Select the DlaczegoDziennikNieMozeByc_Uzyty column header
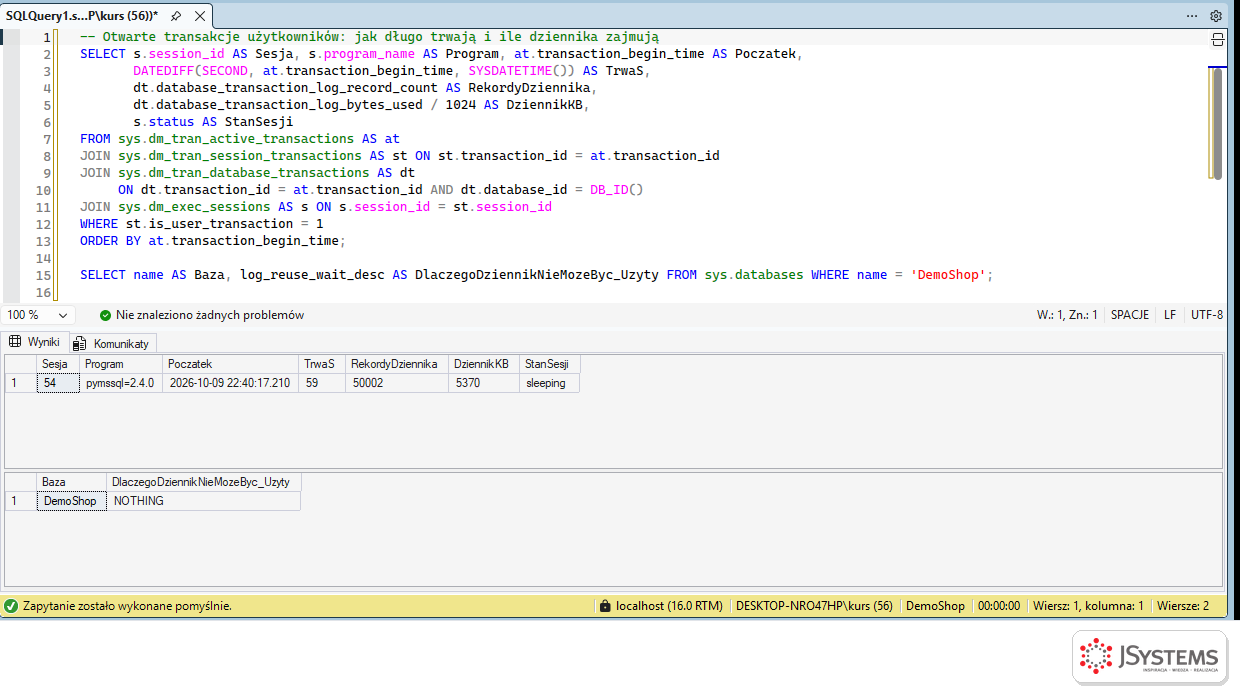This screenshot has width=1240, height=692. (x=204, y=482)
